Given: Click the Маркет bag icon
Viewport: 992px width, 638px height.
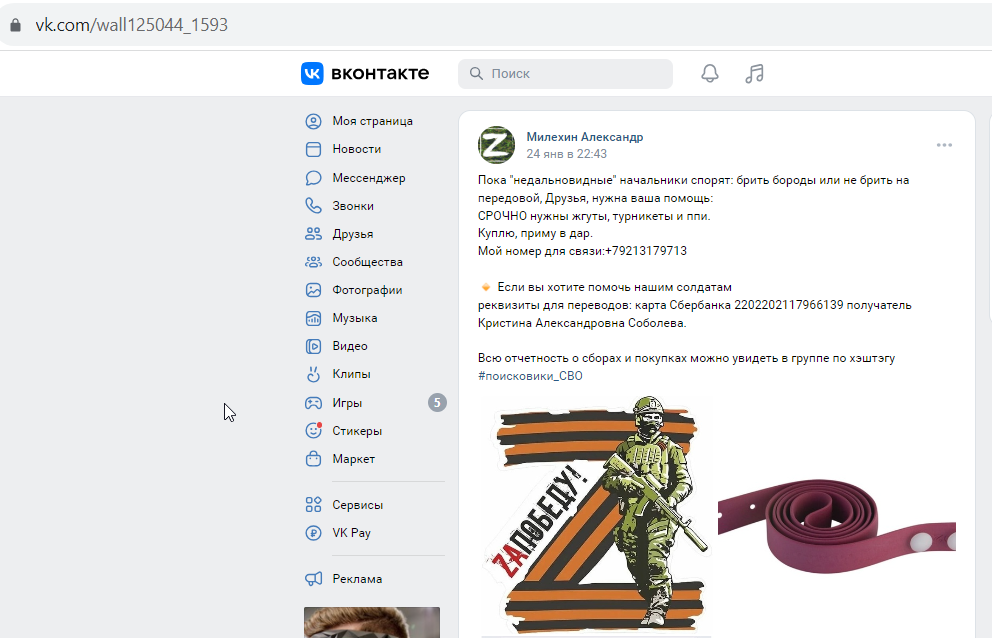Looking at the screenshot, I should 313,458.
